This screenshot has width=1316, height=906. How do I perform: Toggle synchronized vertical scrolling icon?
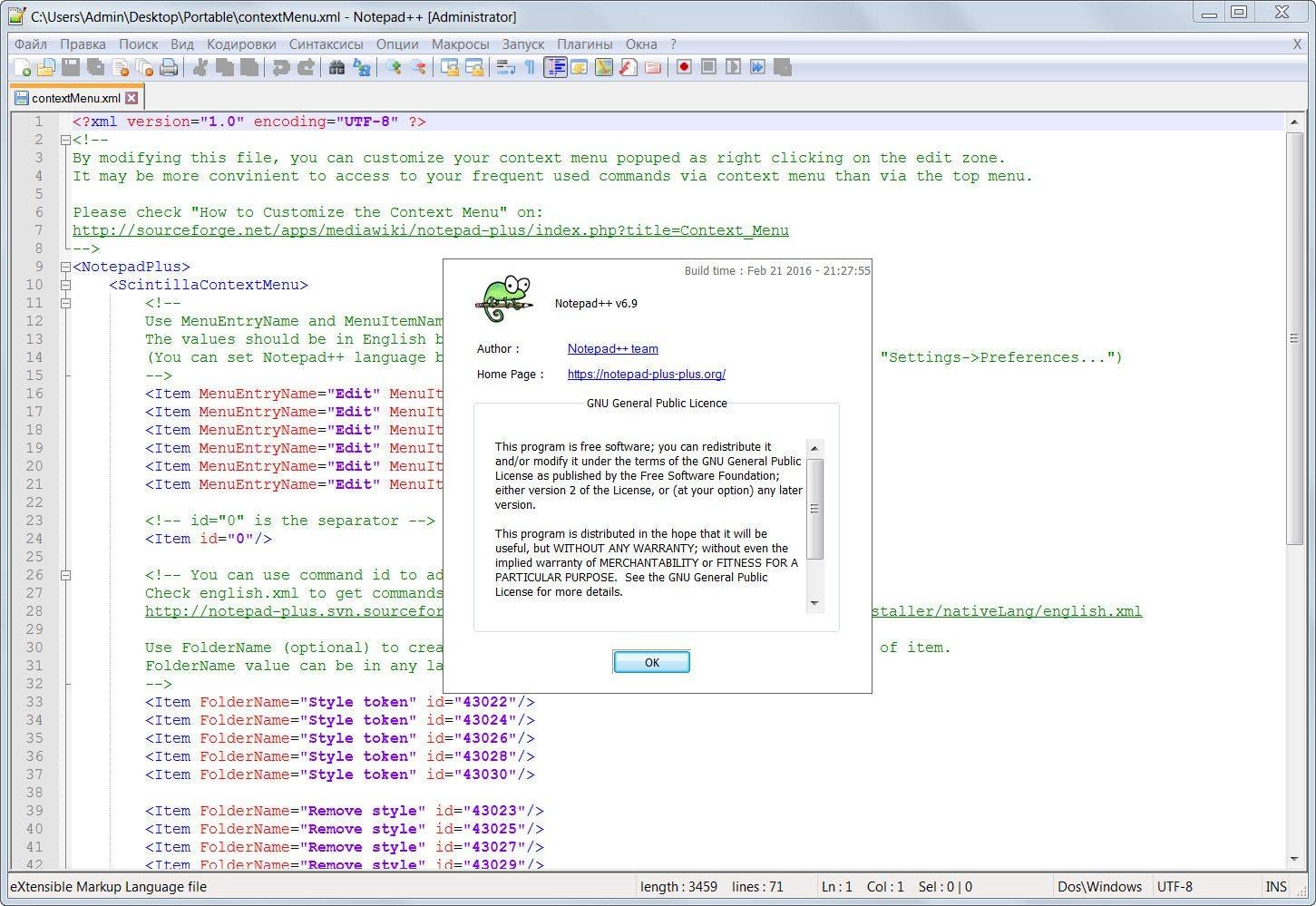[450, 67]
